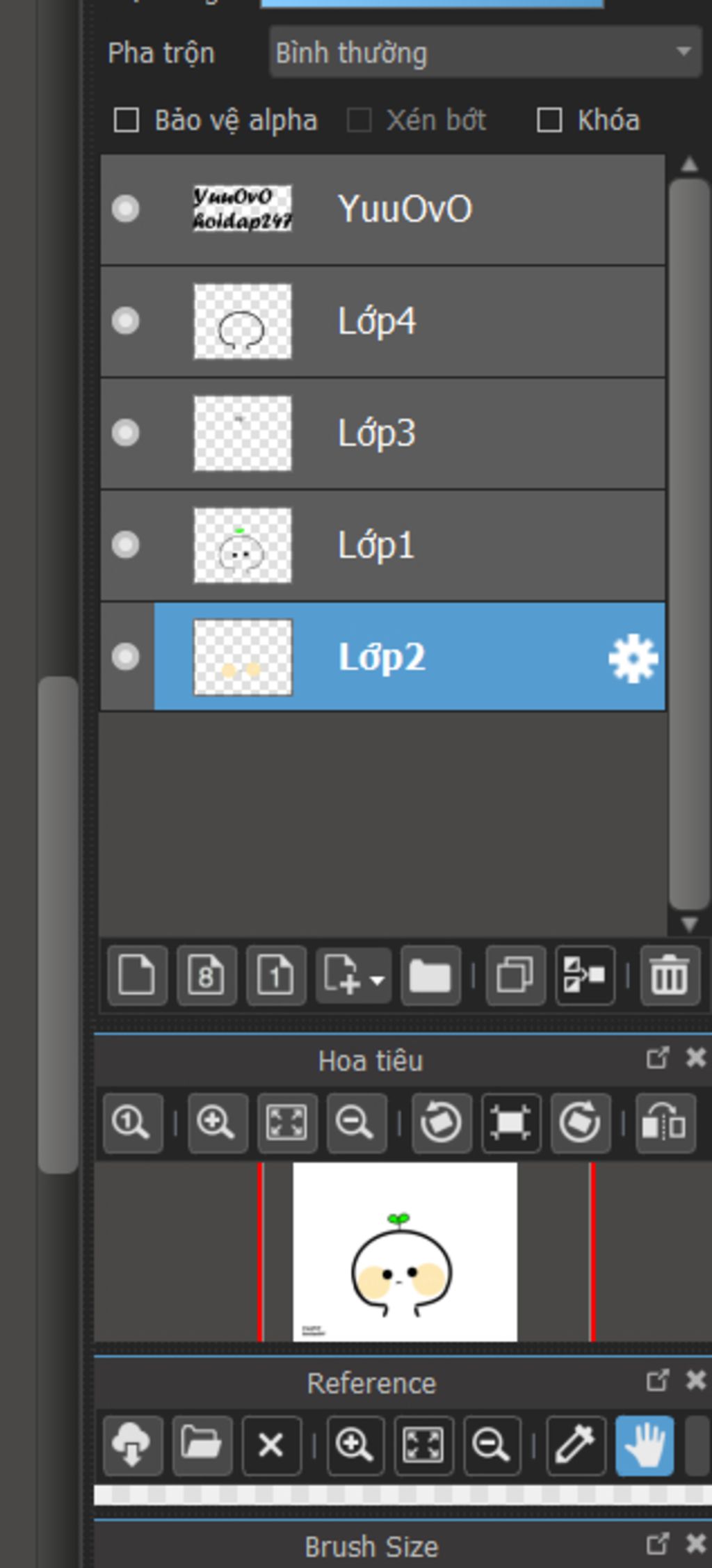Enable the Bảo vệ alpha checkbox
Screen dimensions: 712x1568
point(127,120)
